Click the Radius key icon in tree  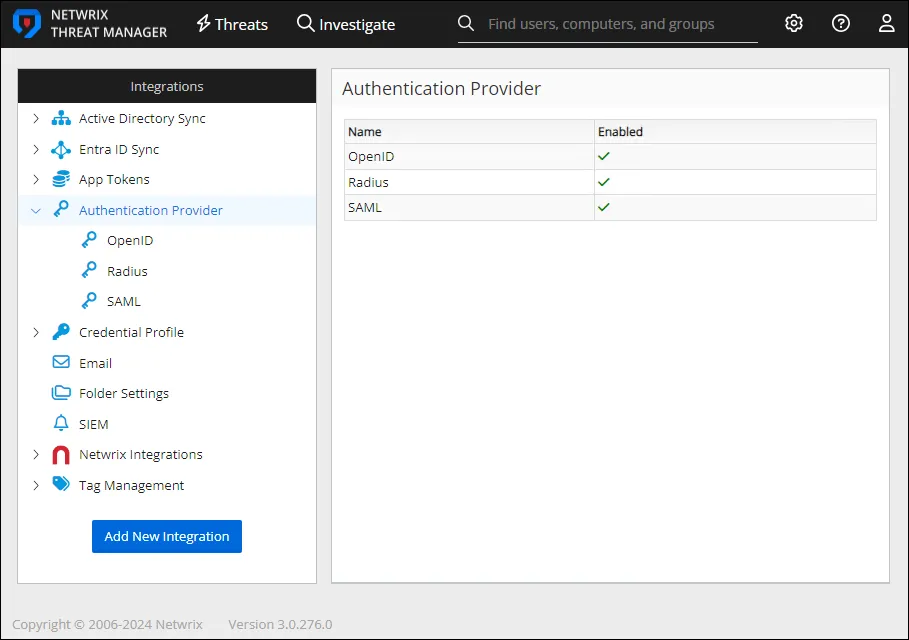[89, 270]
